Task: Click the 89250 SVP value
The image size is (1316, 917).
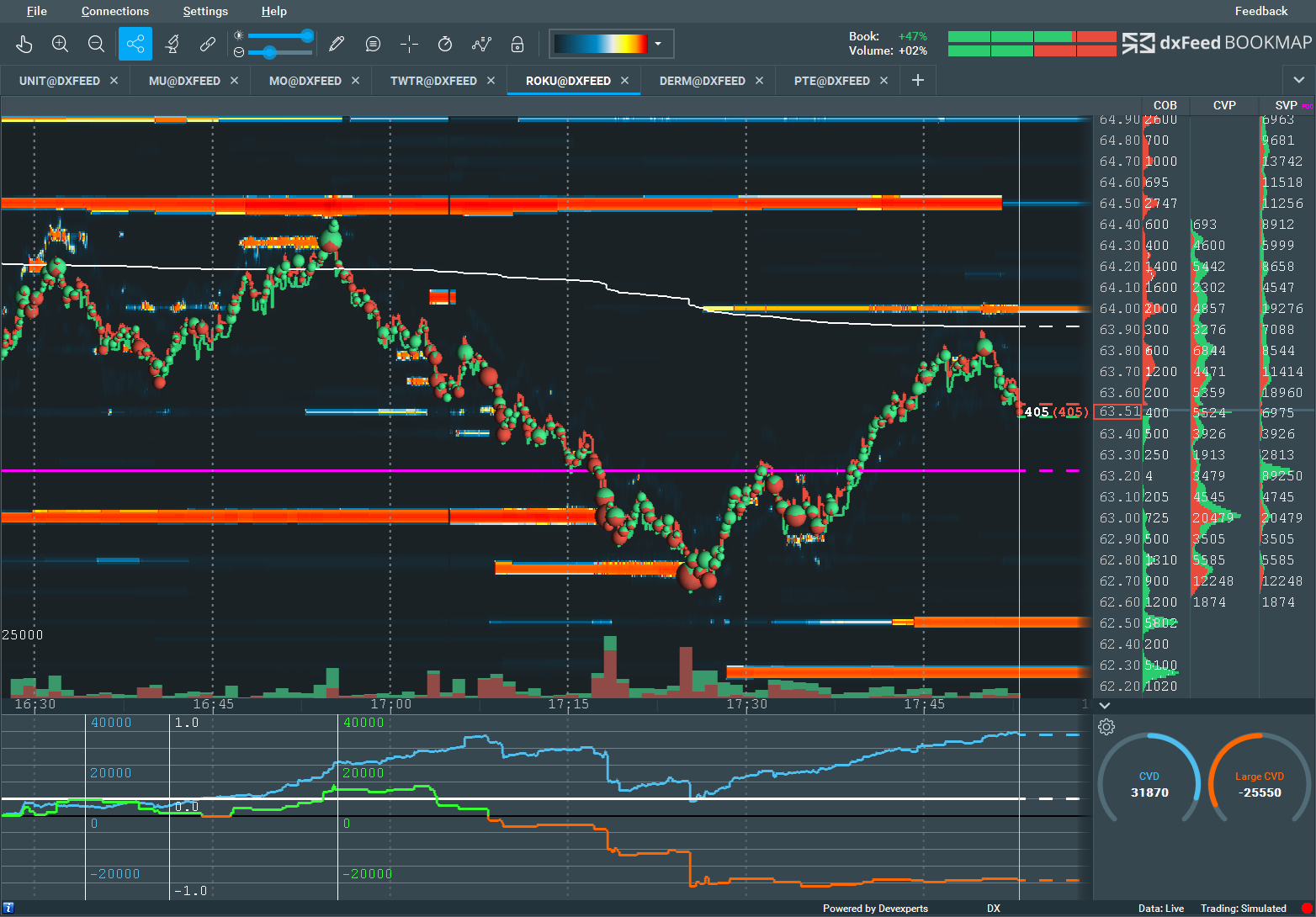Action: (x=1282, y=476)
